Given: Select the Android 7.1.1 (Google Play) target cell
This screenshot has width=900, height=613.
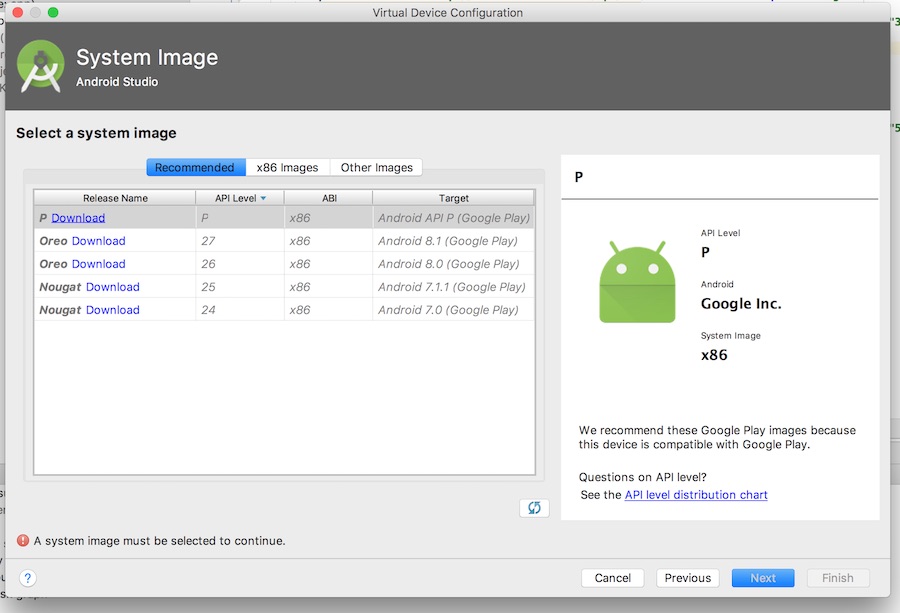Looking at the screenshot, I should pyautogui.click(x=453, y=287).
